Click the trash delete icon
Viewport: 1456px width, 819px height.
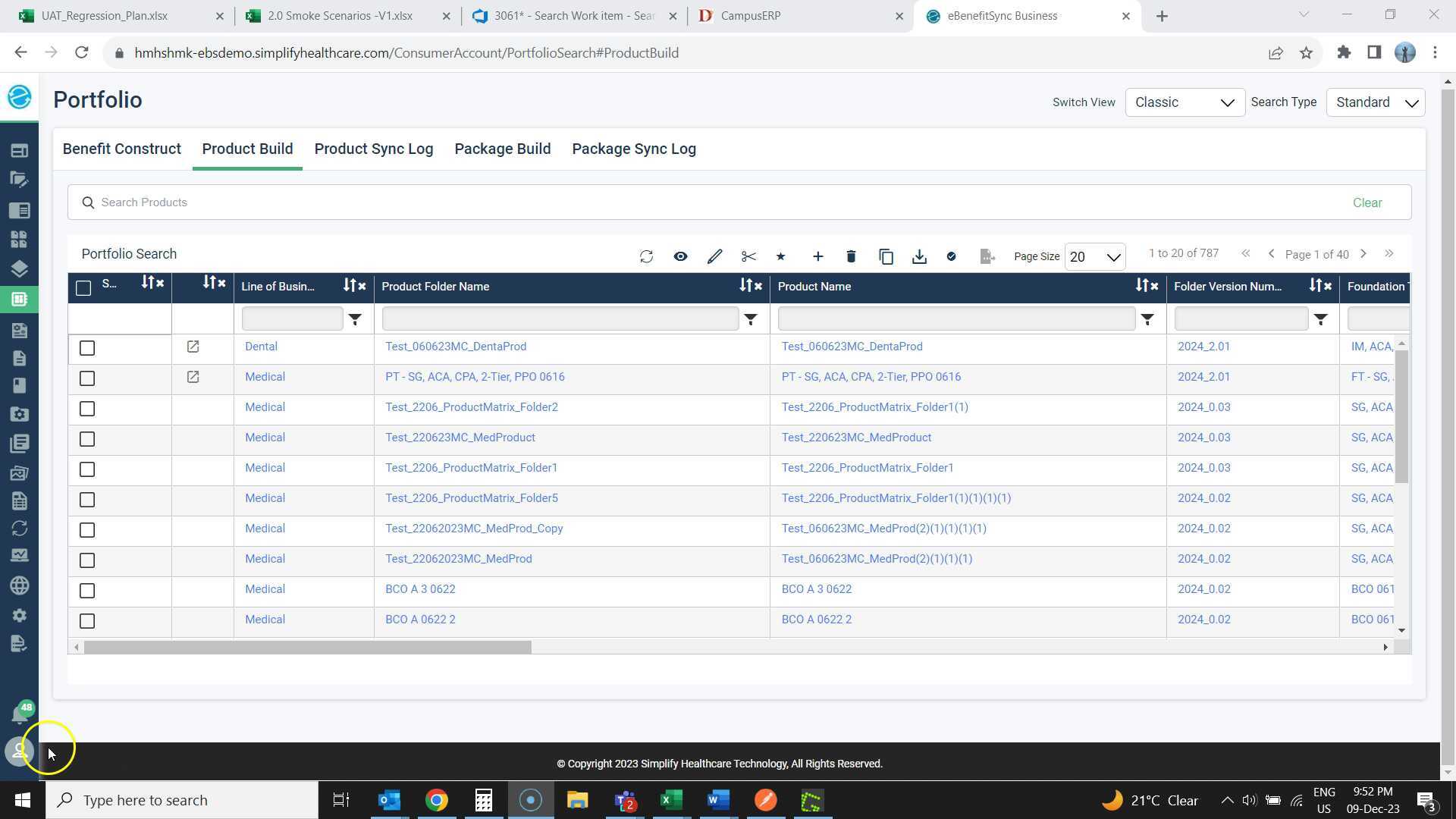851,256
